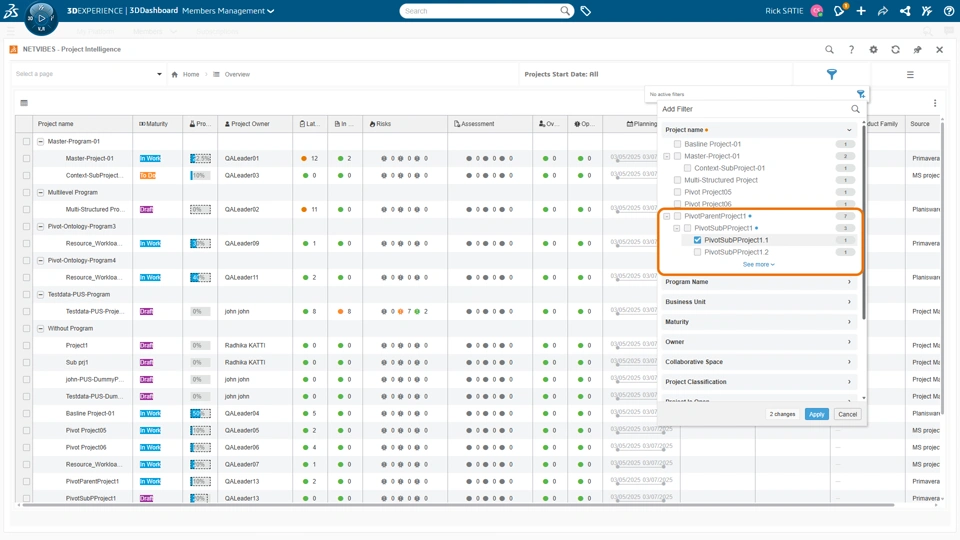Screen dimensions: 960x540
Task: Collapse the Without Program table group
Action: click(x=40, y=329)
